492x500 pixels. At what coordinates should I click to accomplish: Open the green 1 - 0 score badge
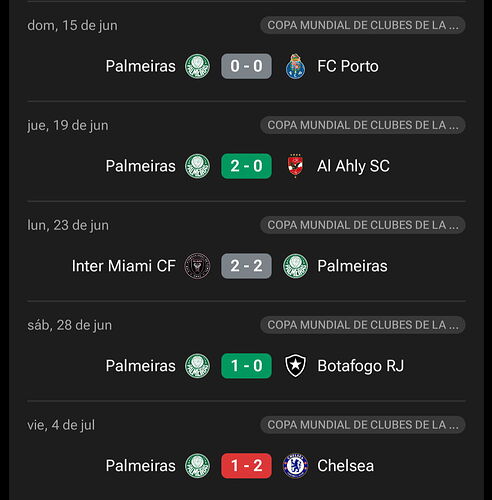click(246, 366)
